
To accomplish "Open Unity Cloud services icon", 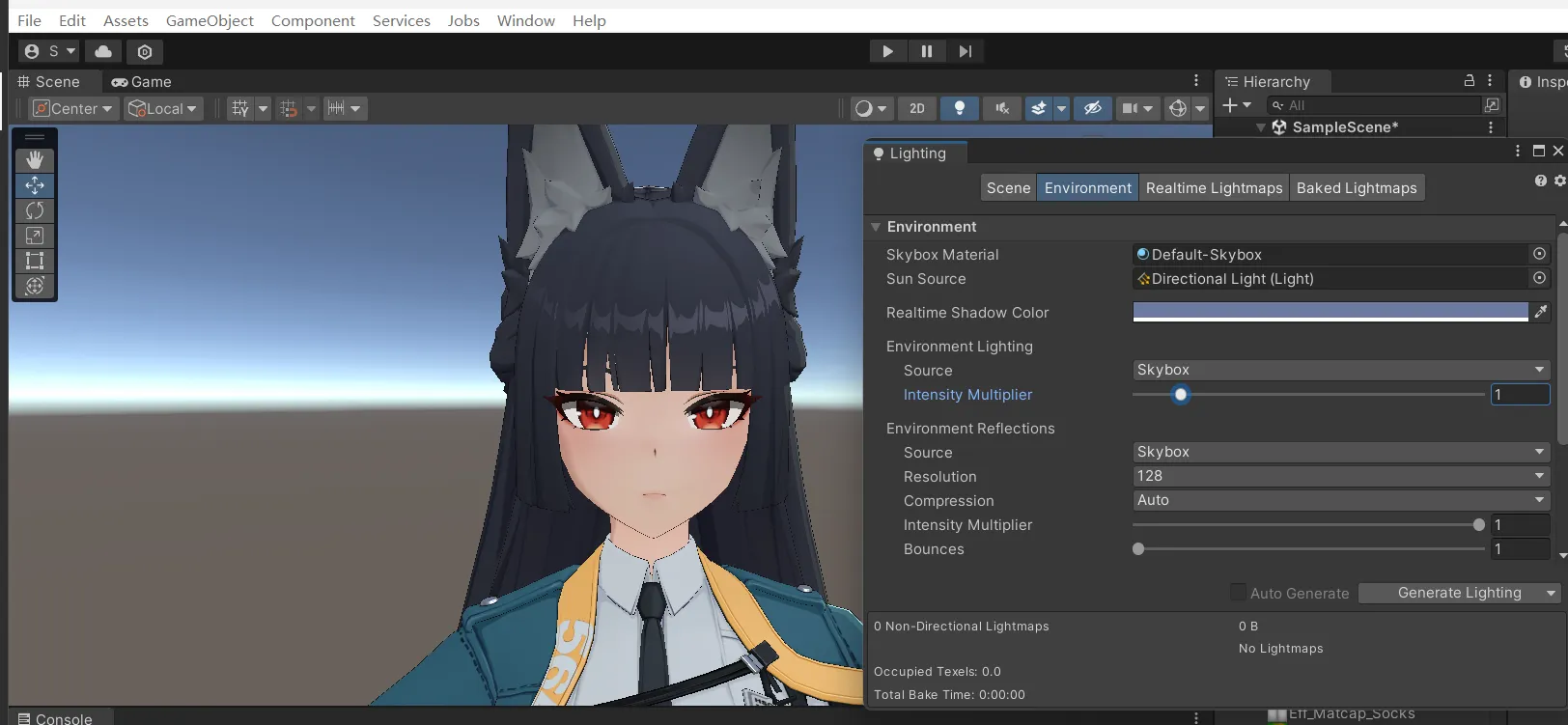I will 103,51.
